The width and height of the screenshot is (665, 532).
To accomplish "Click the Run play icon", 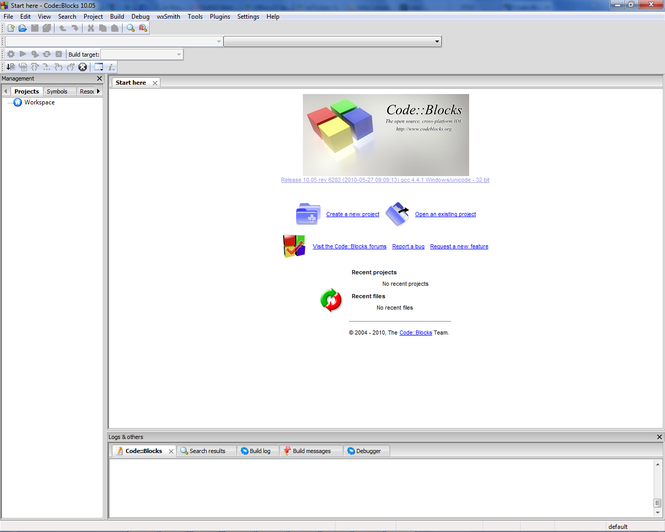I will pyautogui.click(x=23, y=54).
